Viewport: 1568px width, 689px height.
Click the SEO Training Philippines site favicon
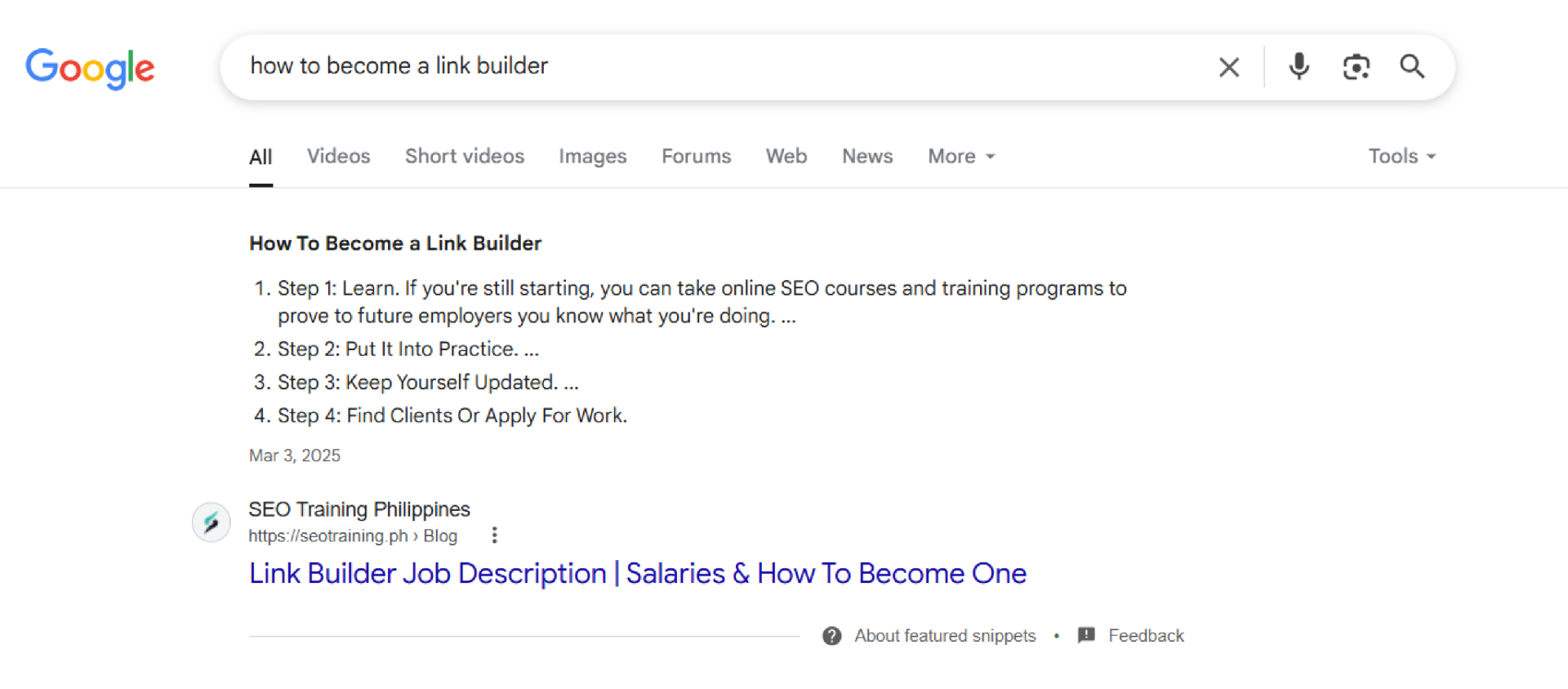[x=211, y=522]
